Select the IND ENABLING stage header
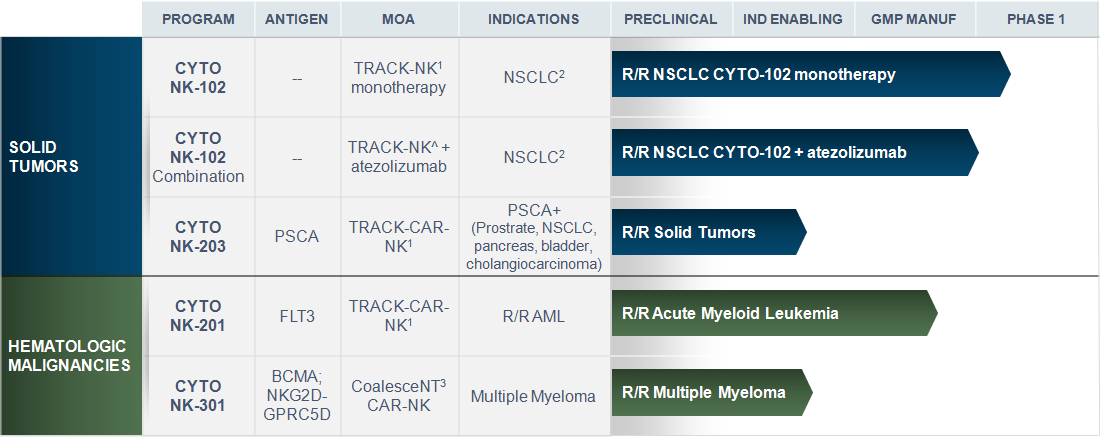This screenshot has height=437, width=1100. (793, 19)
